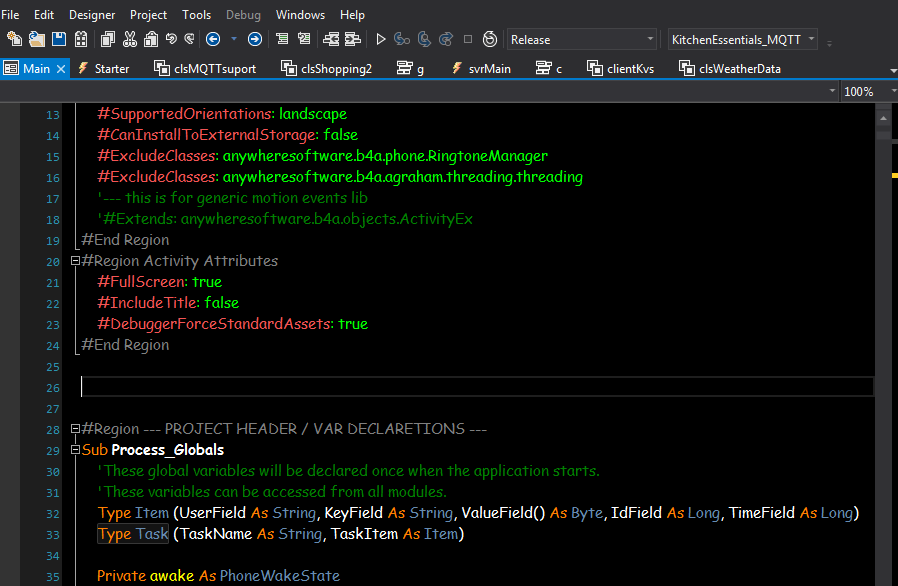Open the Release build configuration dropdown
The height and width of the screenshot is (586, 898).
tap(582, 40)
